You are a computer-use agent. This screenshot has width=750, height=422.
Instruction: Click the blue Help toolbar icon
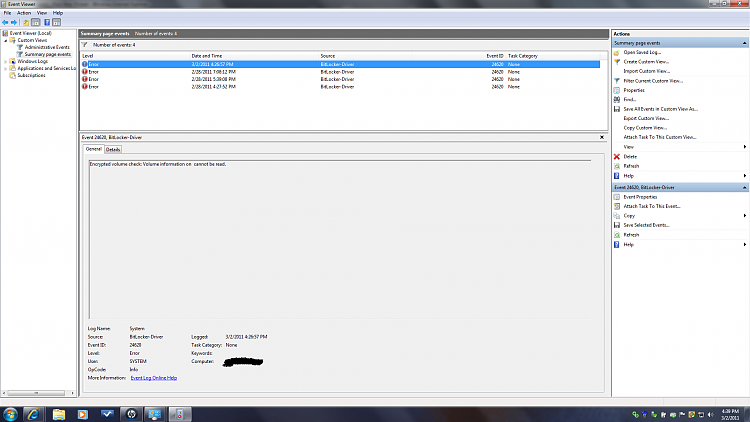point(47,22)
